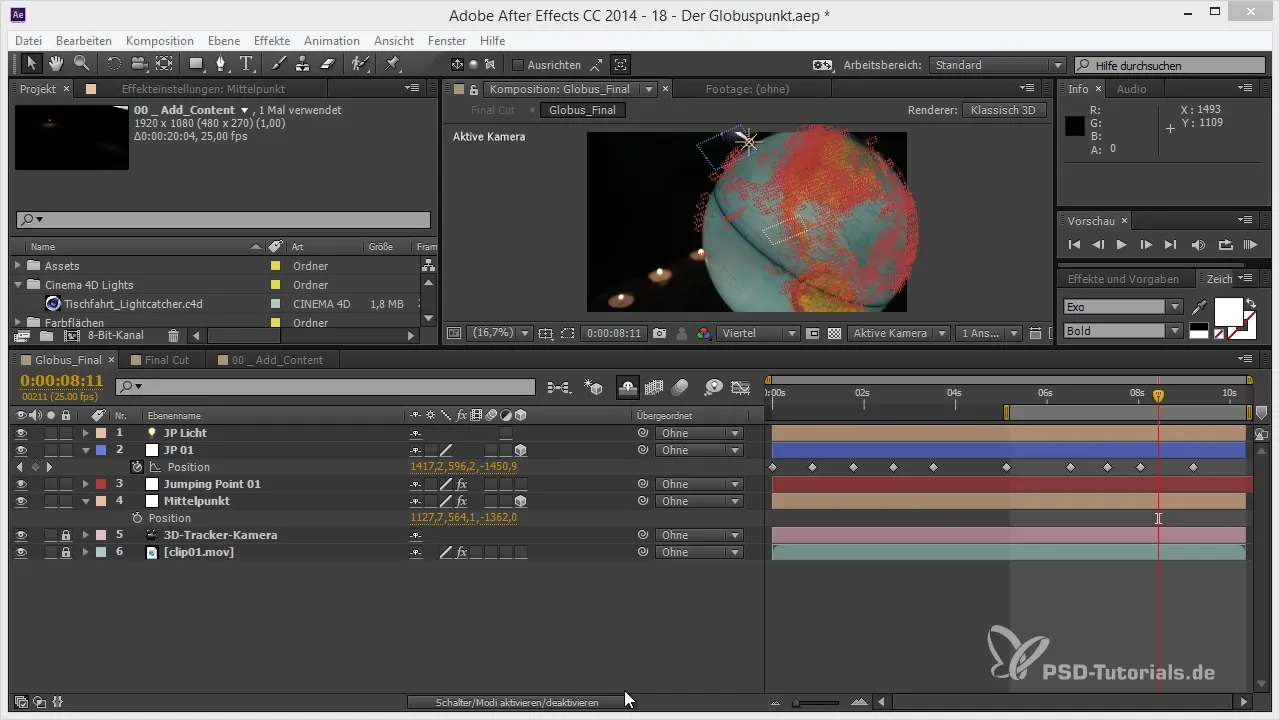Expand the JP Licht layer properties
The height and width of the screenshot is (720, 1280).
point(85,433)
